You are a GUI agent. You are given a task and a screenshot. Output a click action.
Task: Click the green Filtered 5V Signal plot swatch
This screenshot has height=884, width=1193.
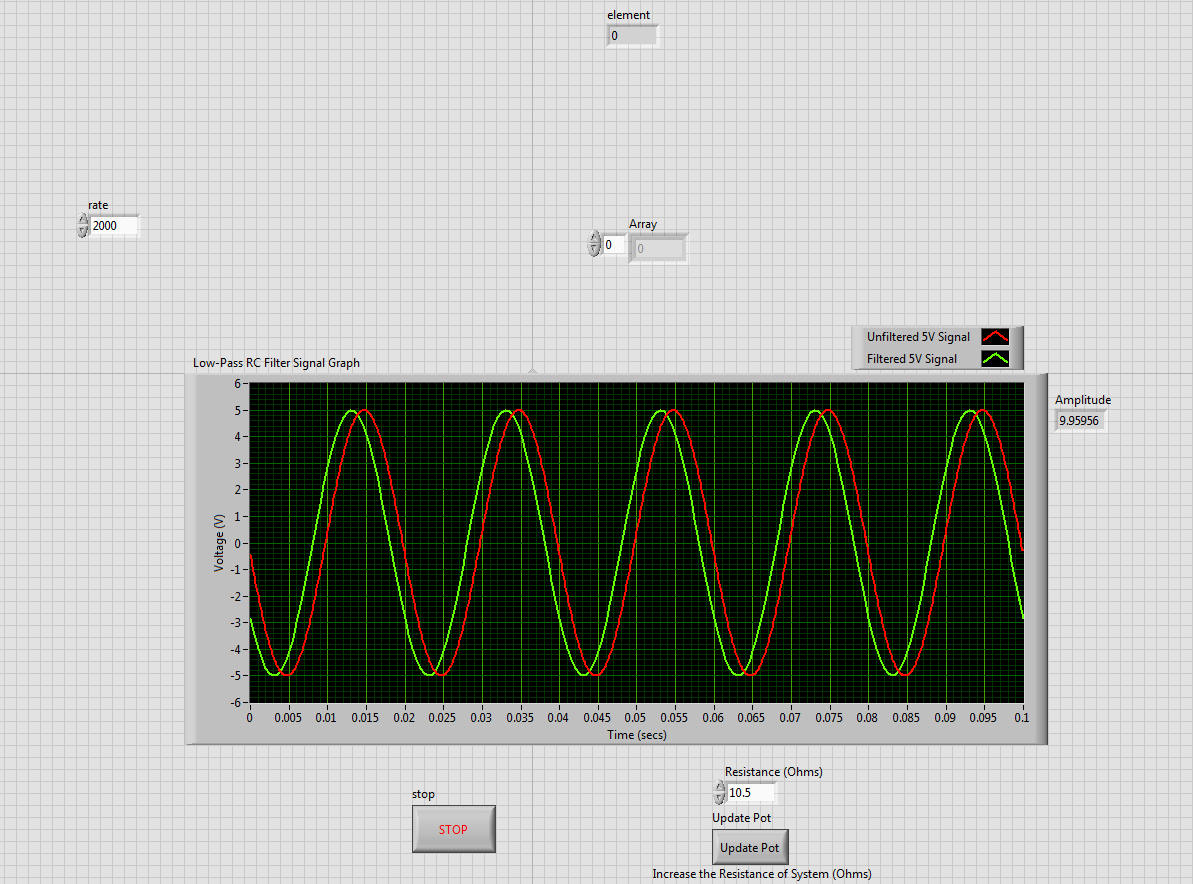[995, 359]
